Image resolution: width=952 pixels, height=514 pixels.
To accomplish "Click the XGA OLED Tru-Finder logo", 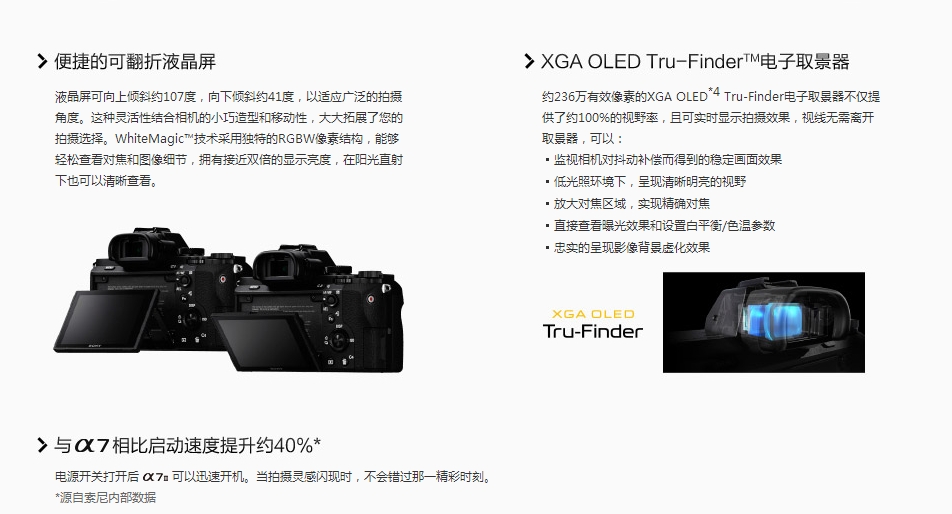I will tap(593, 324).
